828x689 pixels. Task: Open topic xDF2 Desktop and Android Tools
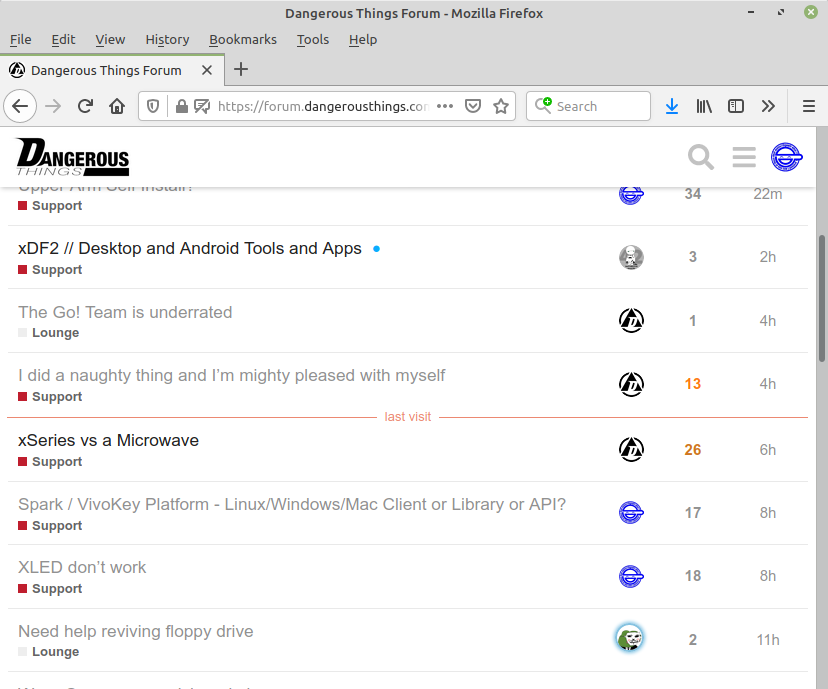(x=190, y=248)
